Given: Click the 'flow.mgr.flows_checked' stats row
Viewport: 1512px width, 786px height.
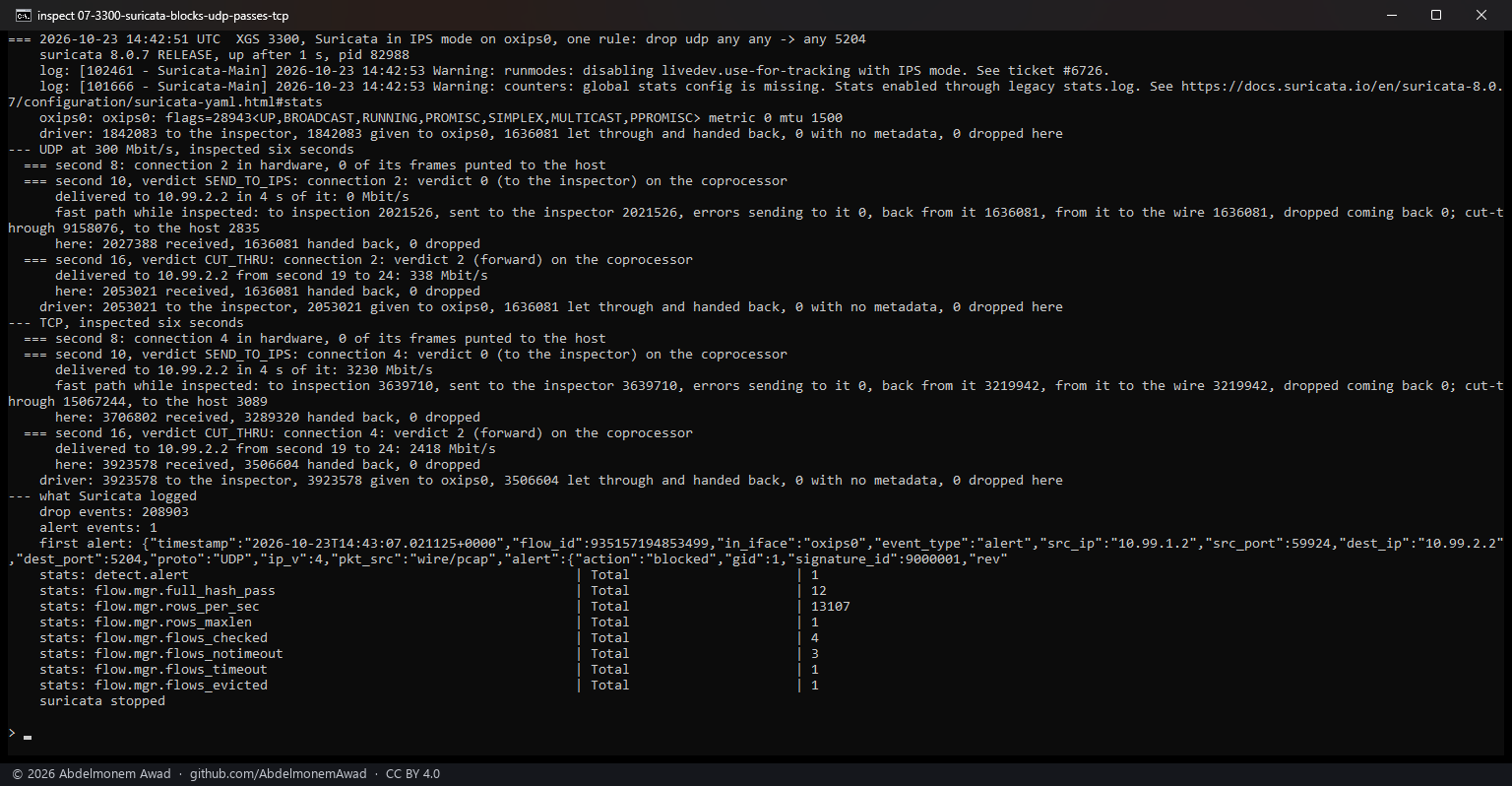Looking at the screenshot, I should pyautogui.click(x=429, y=638).
